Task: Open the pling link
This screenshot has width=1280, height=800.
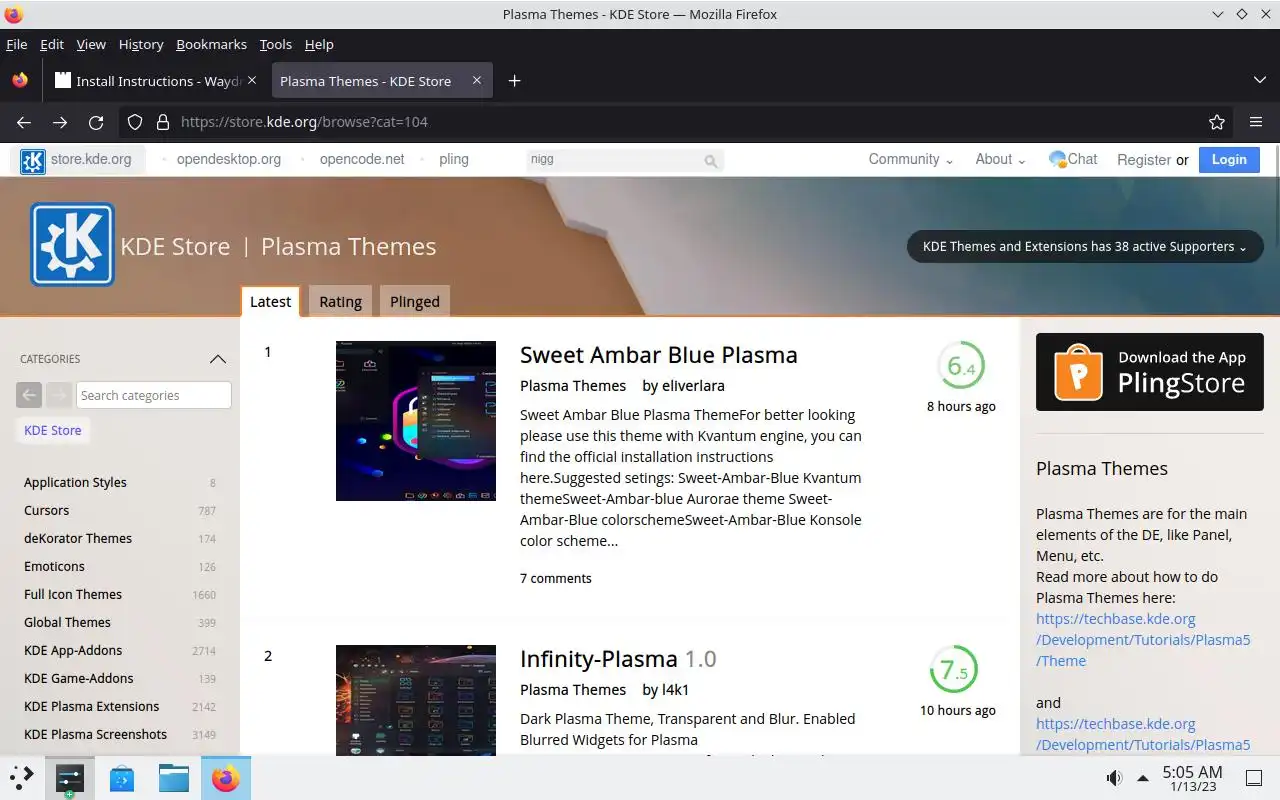Action: pyautogui.click(x=454, y=159)
